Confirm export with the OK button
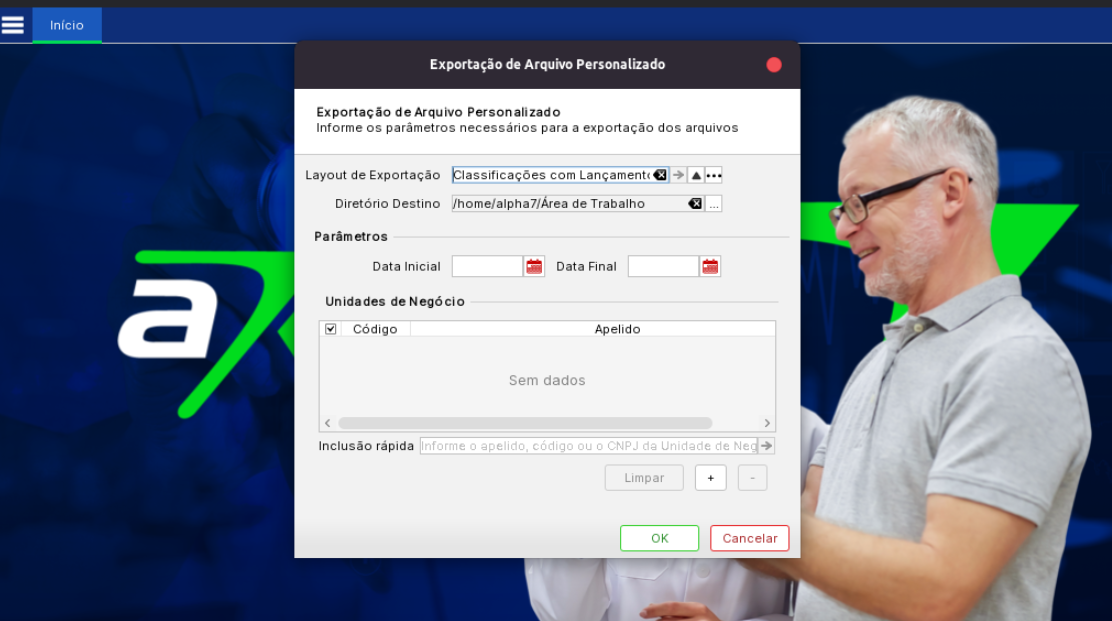Viewport: 1112px width, 621px height. pos(659,538)
